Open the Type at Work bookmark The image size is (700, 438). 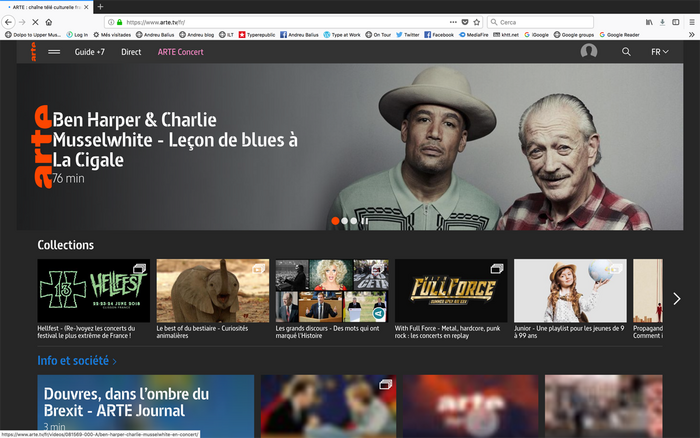[342, 34]
